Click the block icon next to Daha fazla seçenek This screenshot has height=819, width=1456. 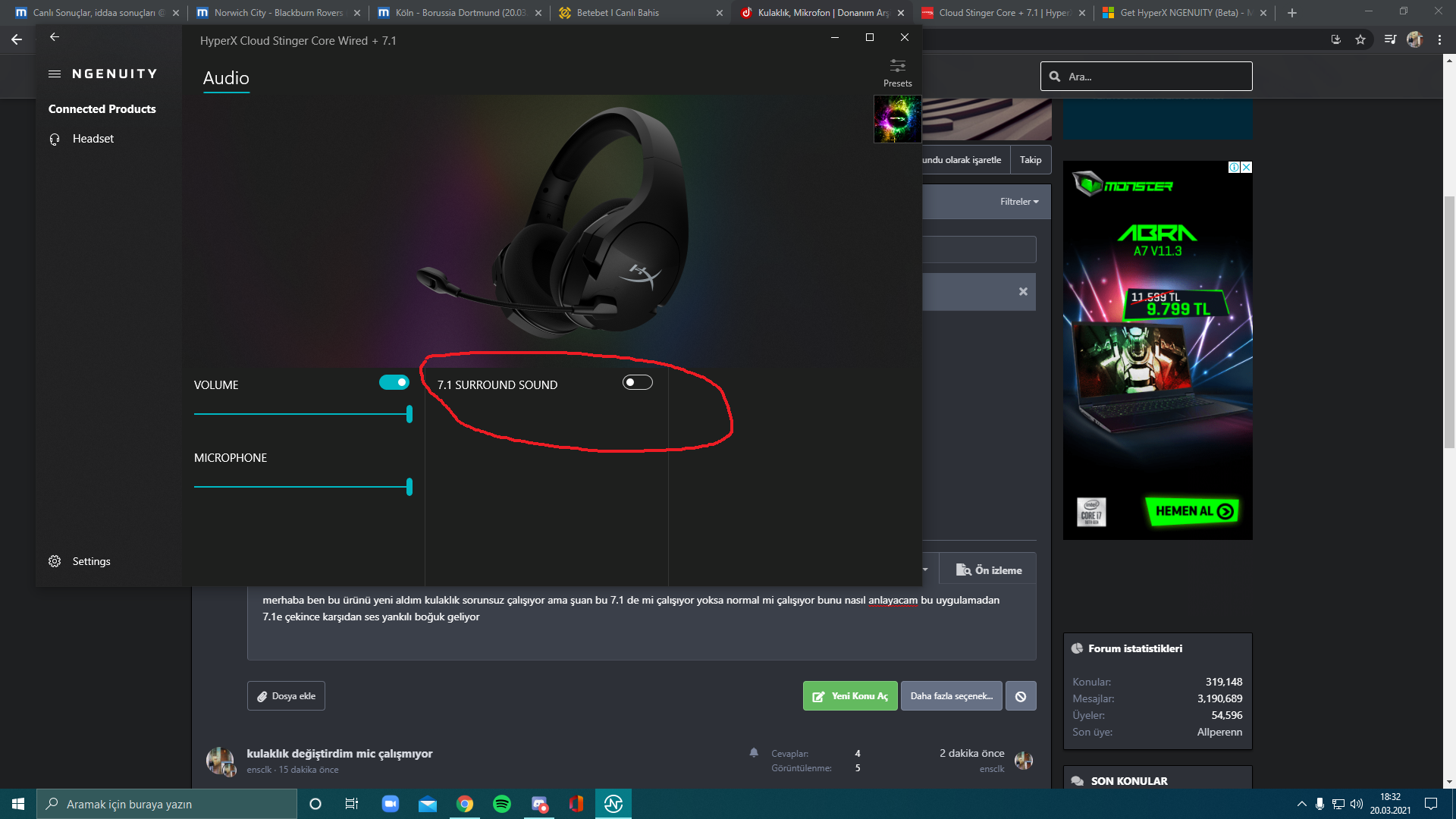point(1021,696)
